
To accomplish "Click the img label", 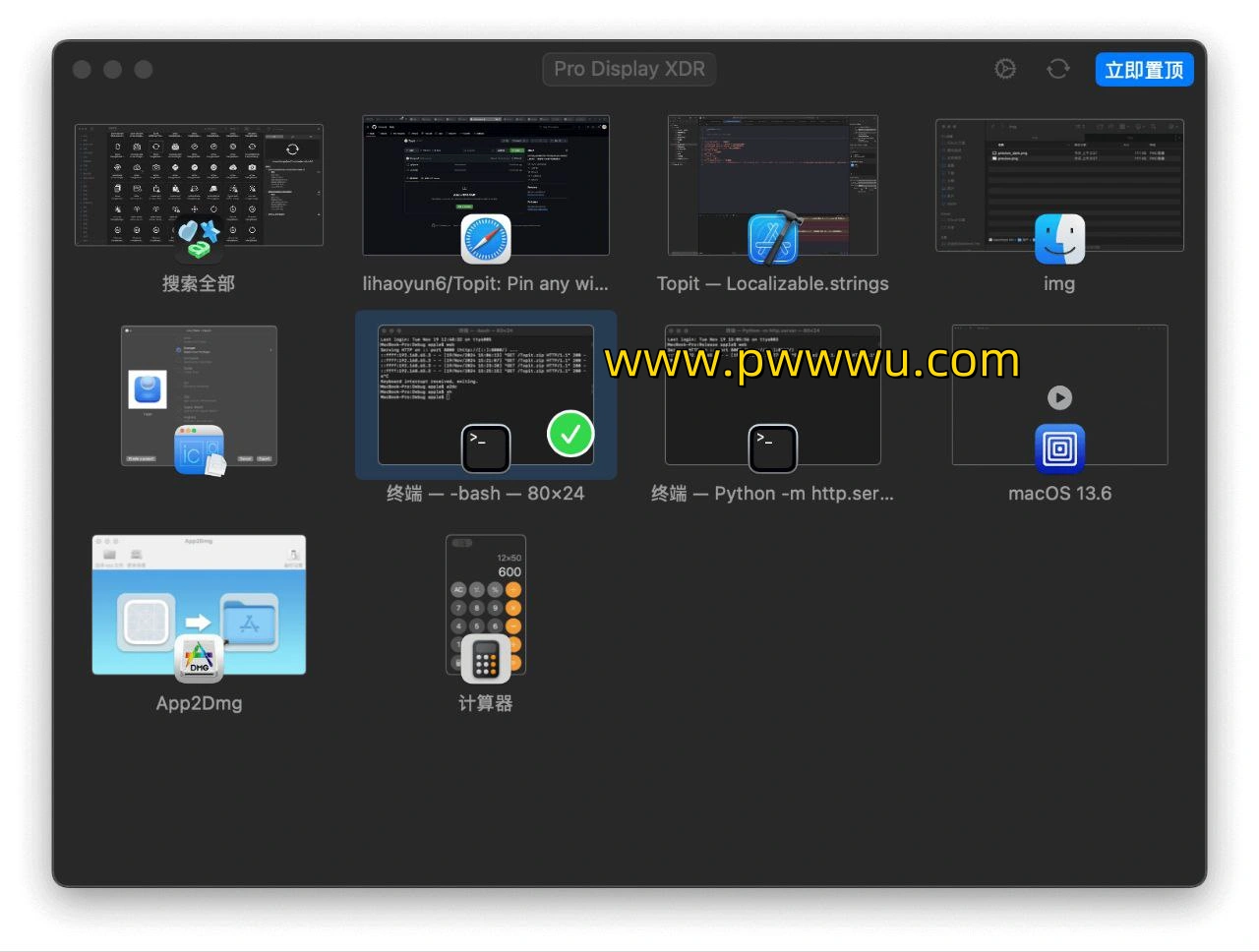I will [x=1059, y=284].
